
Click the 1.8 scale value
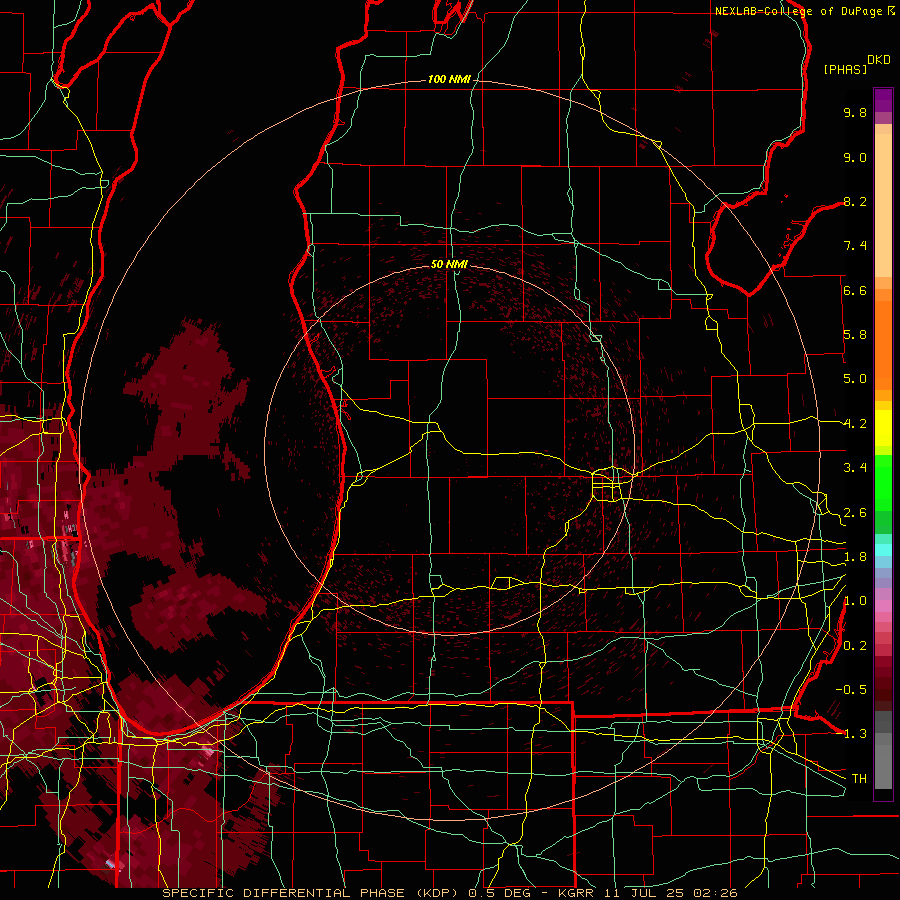tap(855, 557)
